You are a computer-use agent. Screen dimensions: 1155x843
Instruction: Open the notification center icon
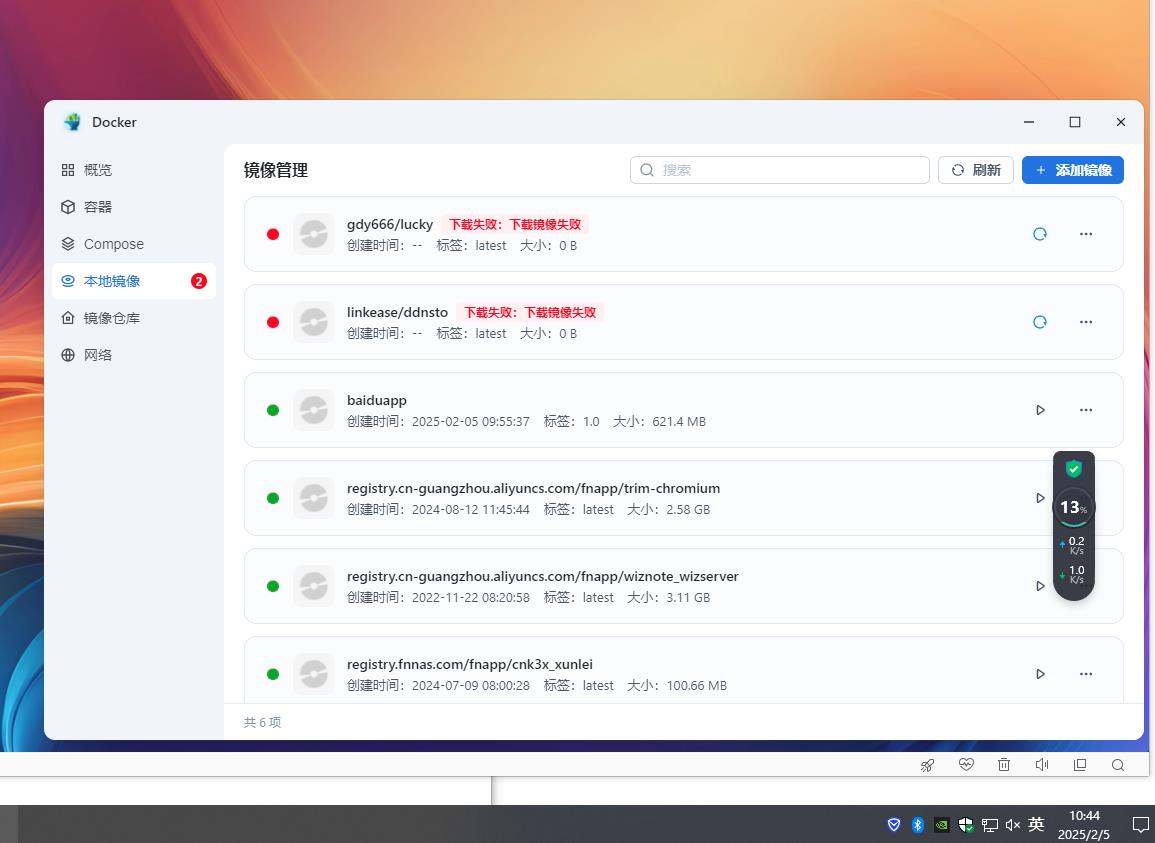[x=1140, y=825]
